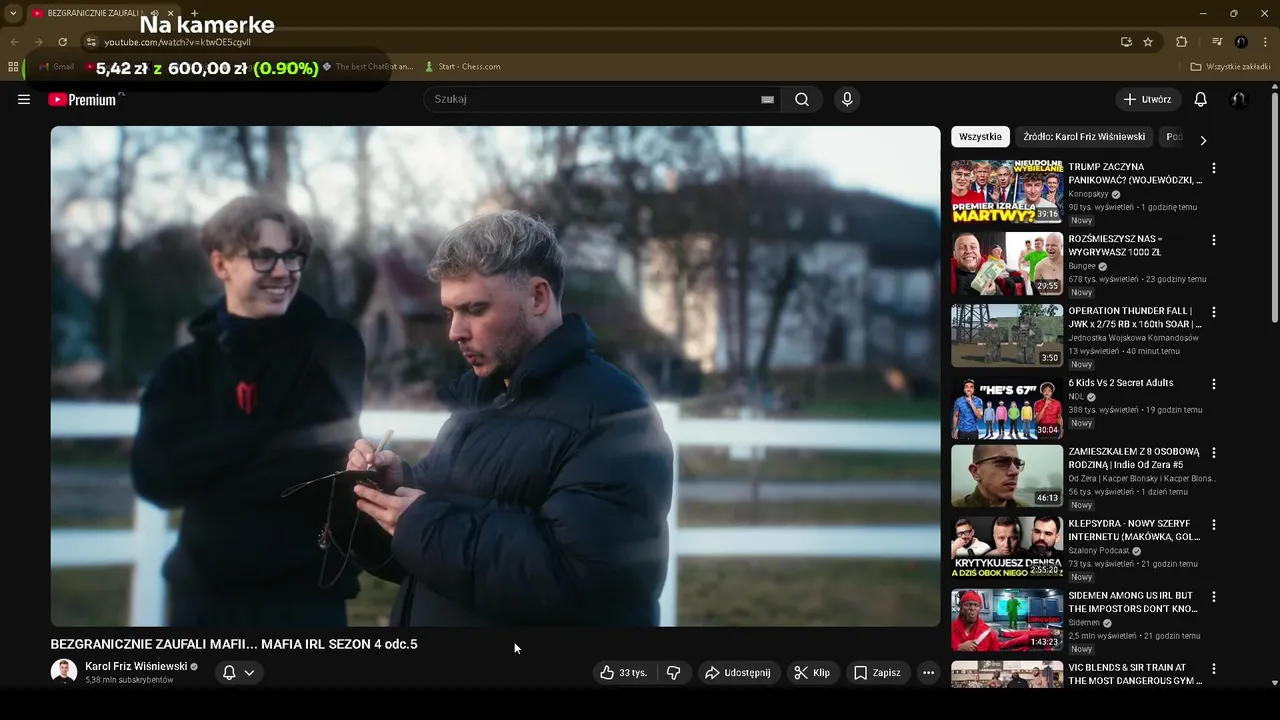Show next filter chips with arrow
Image resolution: width=1280 pixels, height=720 pixels.
click(1203, 140)
